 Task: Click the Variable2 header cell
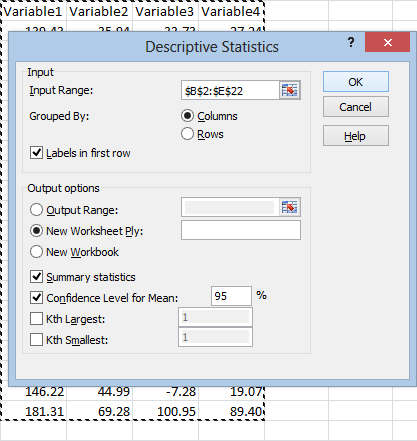coord(99,12)
